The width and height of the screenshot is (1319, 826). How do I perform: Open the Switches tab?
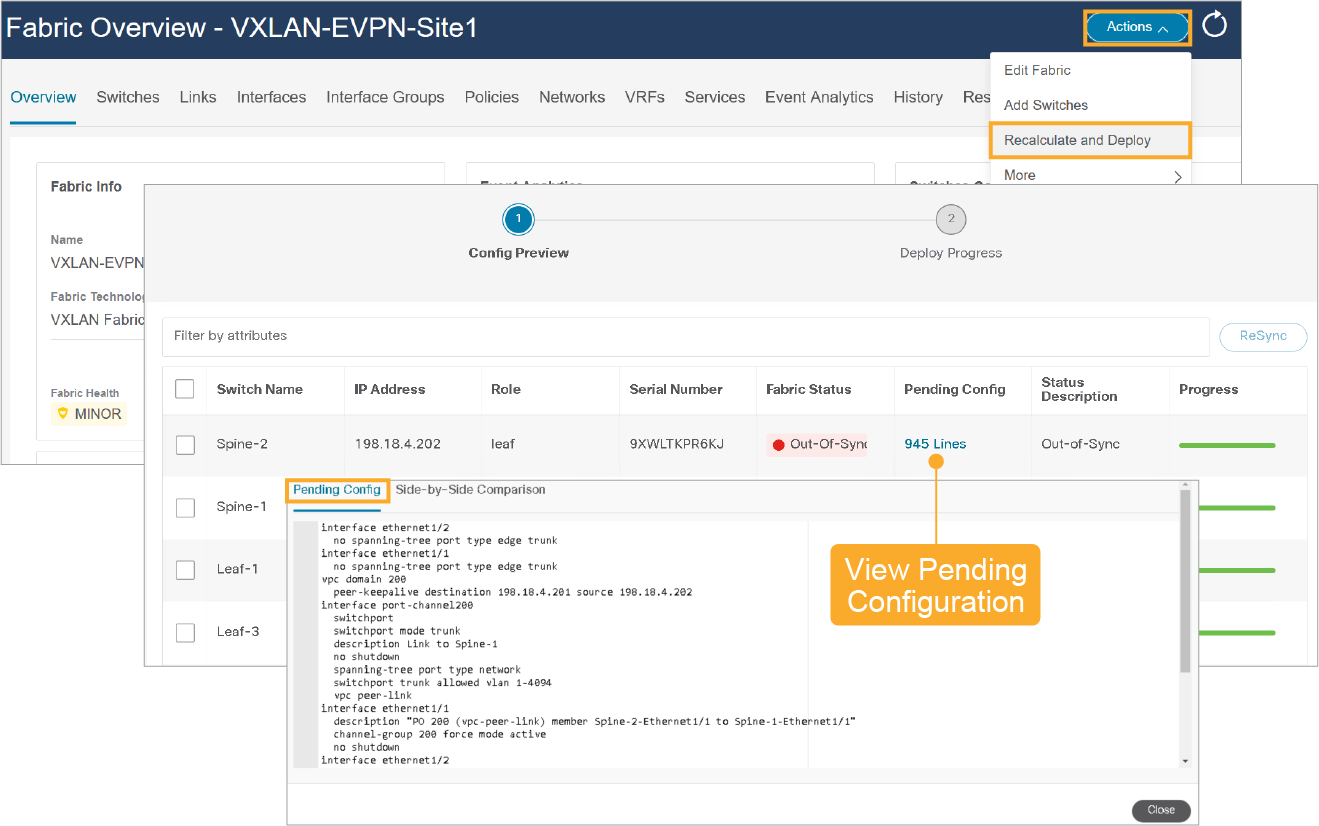tap(128, 97)
